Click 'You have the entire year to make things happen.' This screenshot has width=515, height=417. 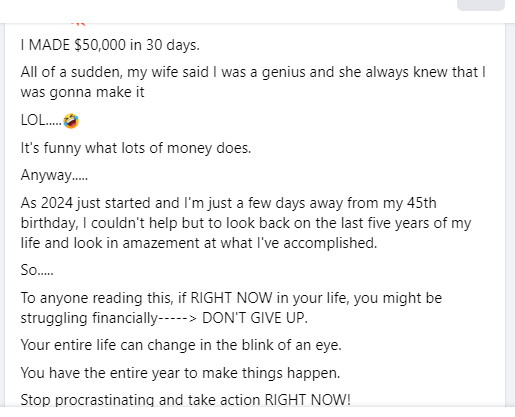(x=180, y=373)
